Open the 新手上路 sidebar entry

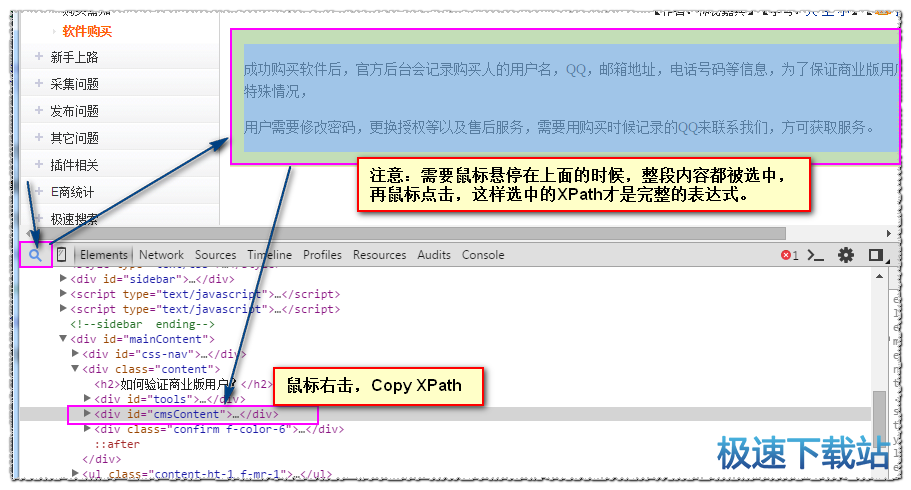(74, 57)
